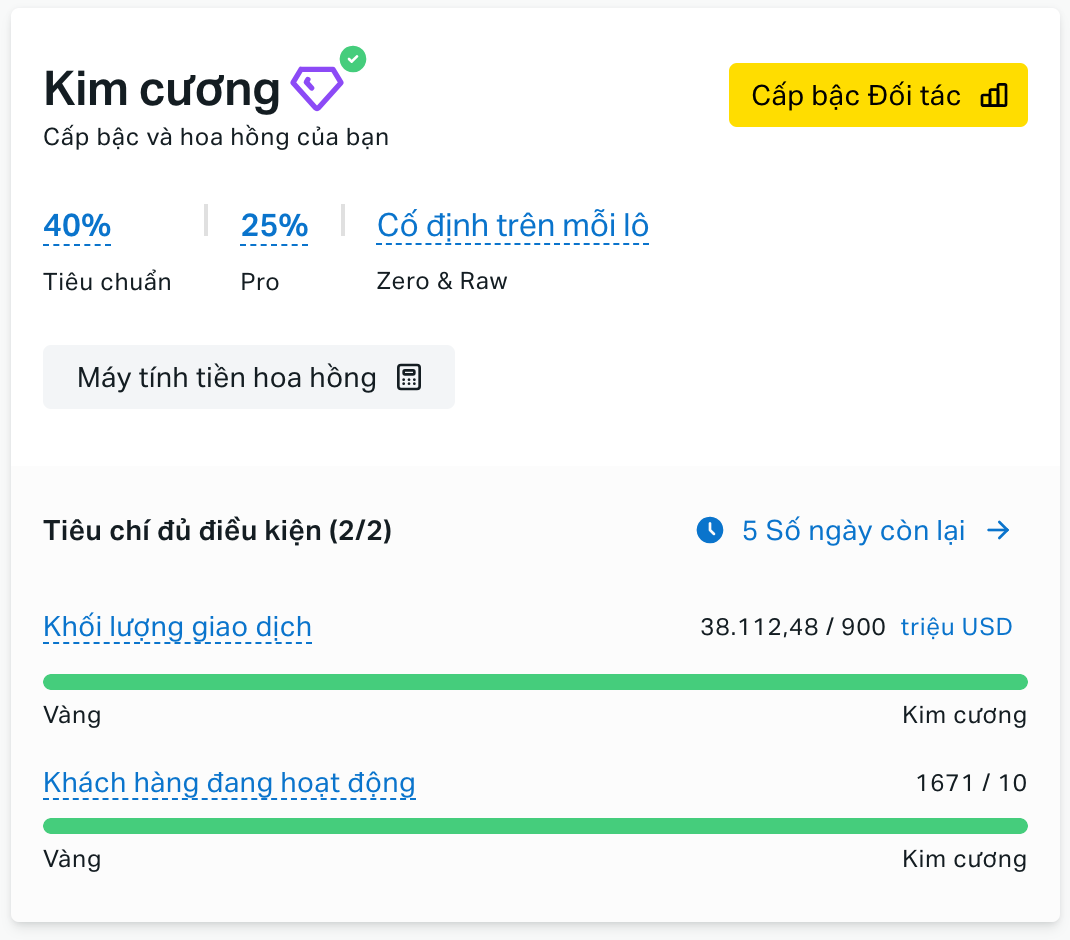Click the blue clock icon
1070x940 pixels.
[710, 530]
